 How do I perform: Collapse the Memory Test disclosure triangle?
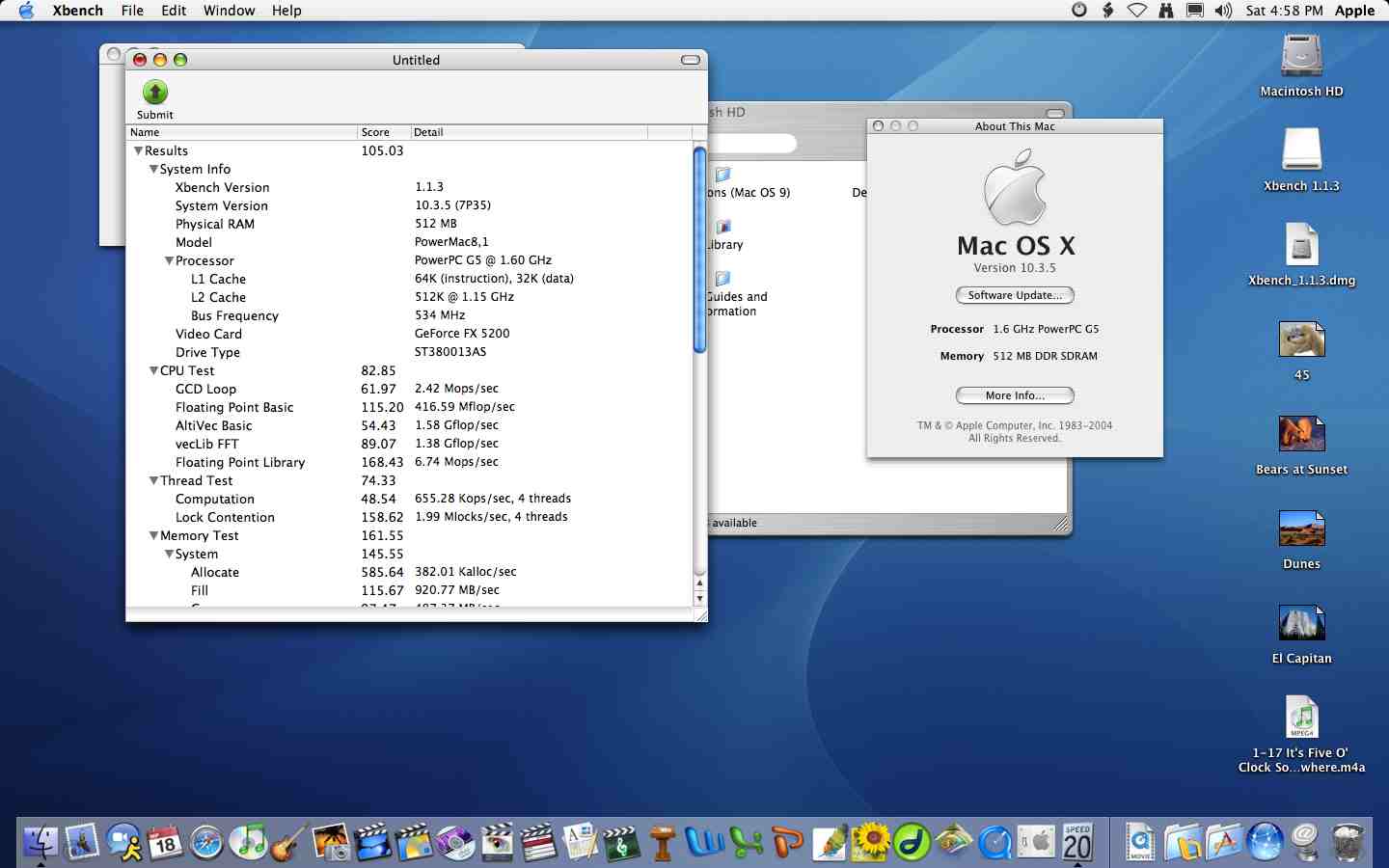(153, 536)
